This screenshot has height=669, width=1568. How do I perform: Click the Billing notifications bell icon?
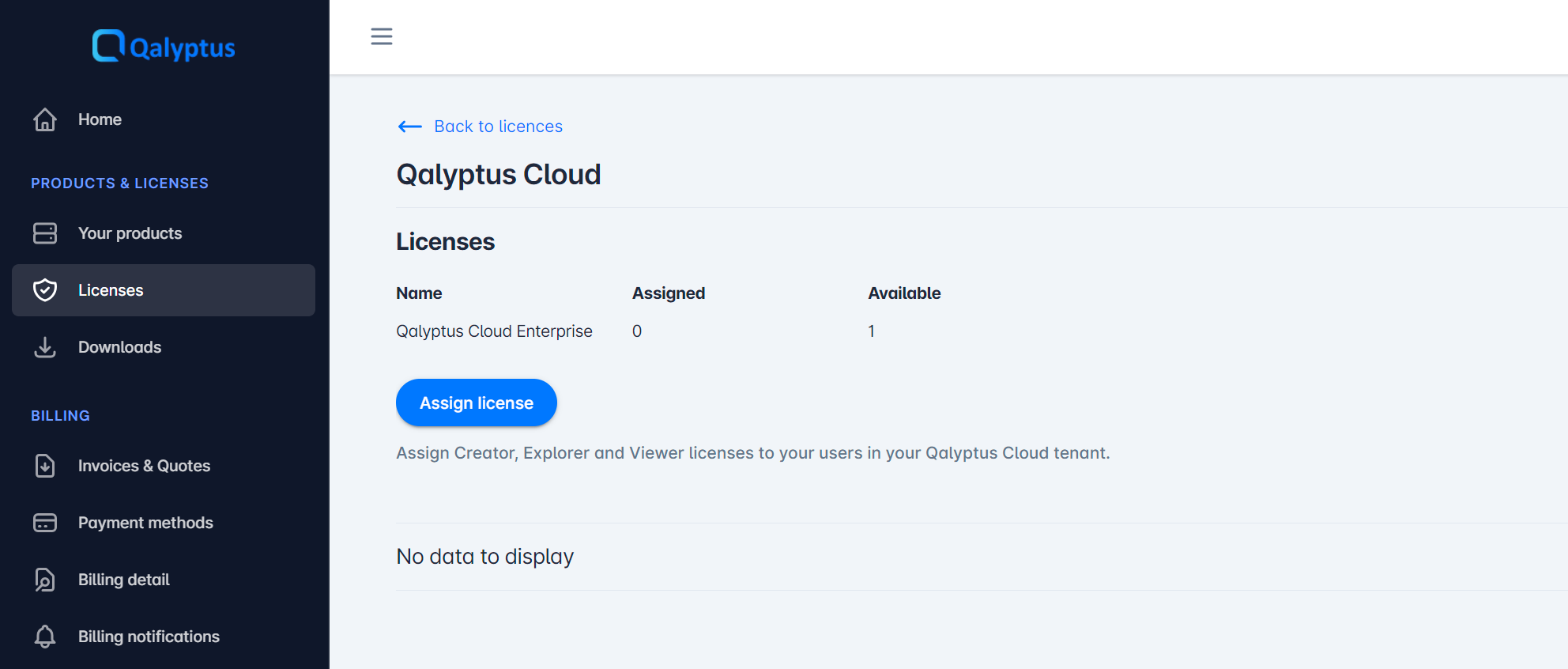coord(45,637)
